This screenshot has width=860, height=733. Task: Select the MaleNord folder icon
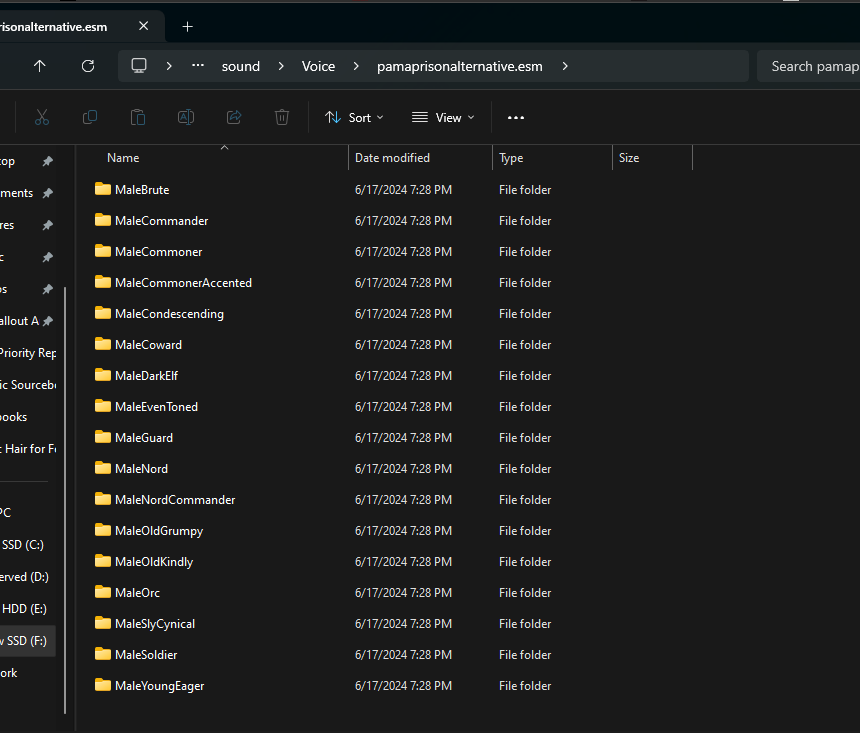(103, 468)
